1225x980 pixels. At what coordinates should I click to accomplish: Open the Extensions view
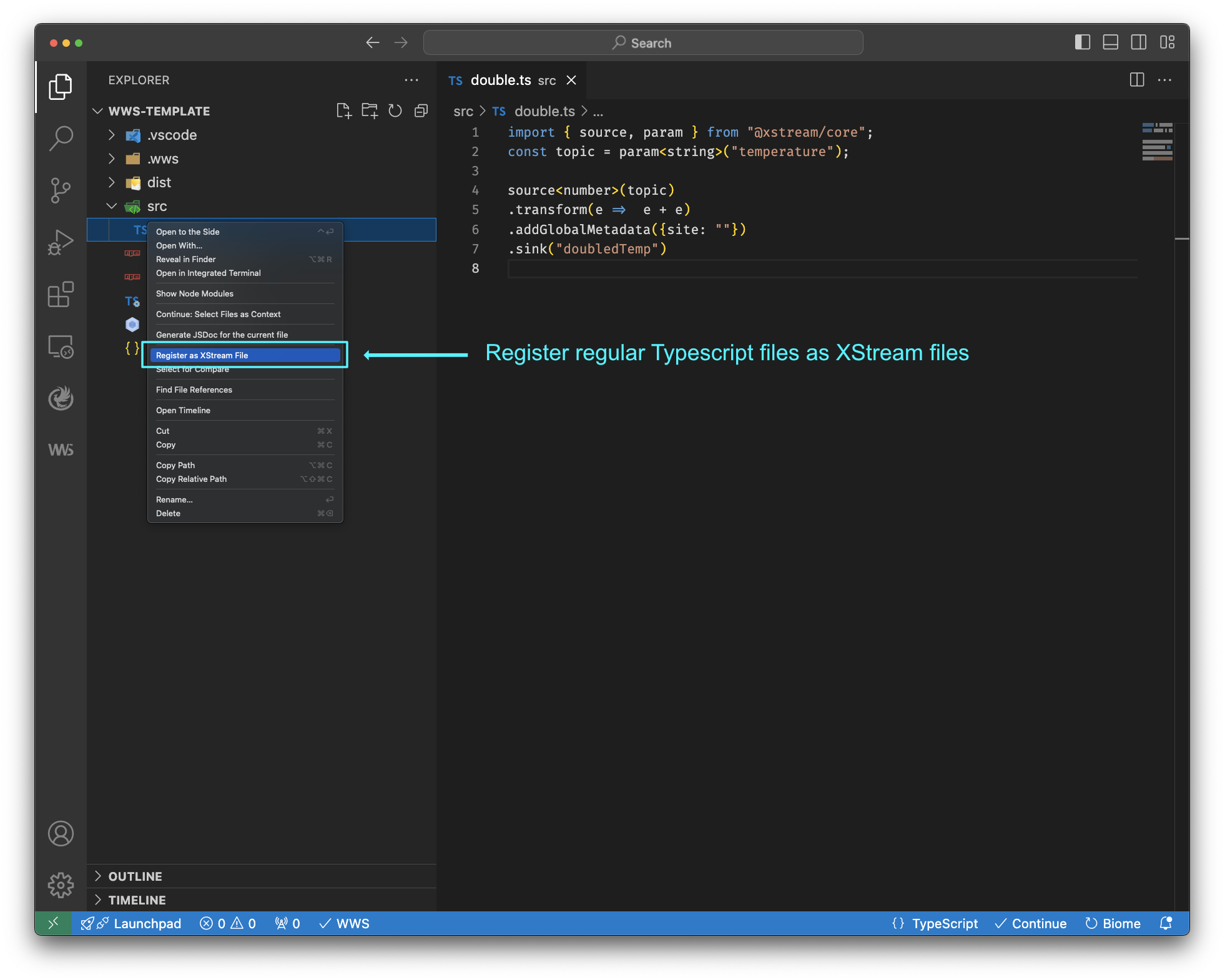coord(61,295)
